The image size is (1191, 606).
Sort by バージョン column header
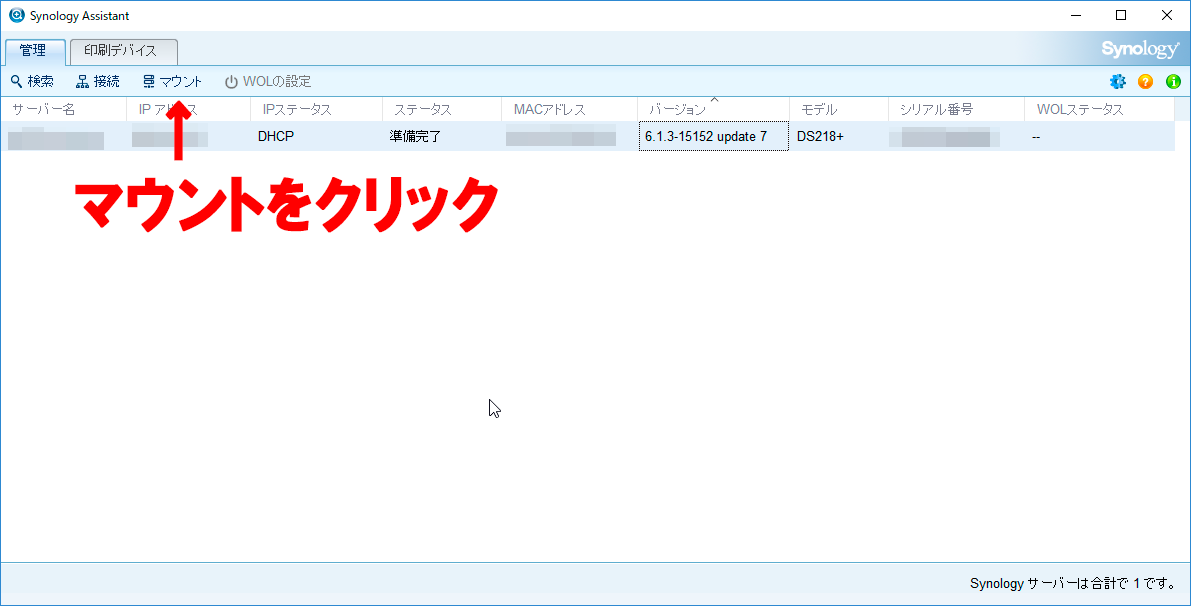click(x=713, y=109)
